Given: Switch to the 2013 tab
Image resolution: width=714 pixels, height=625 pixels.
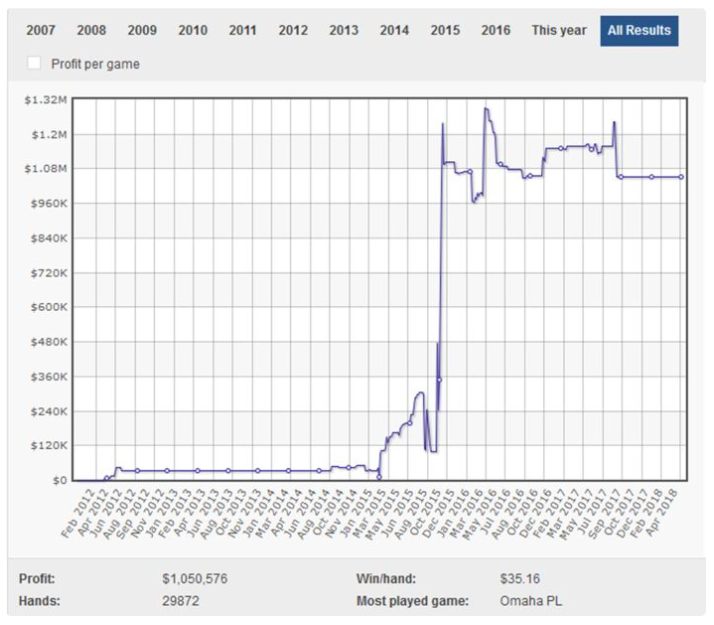Looking at the screenshot, I should coord(344,30).
